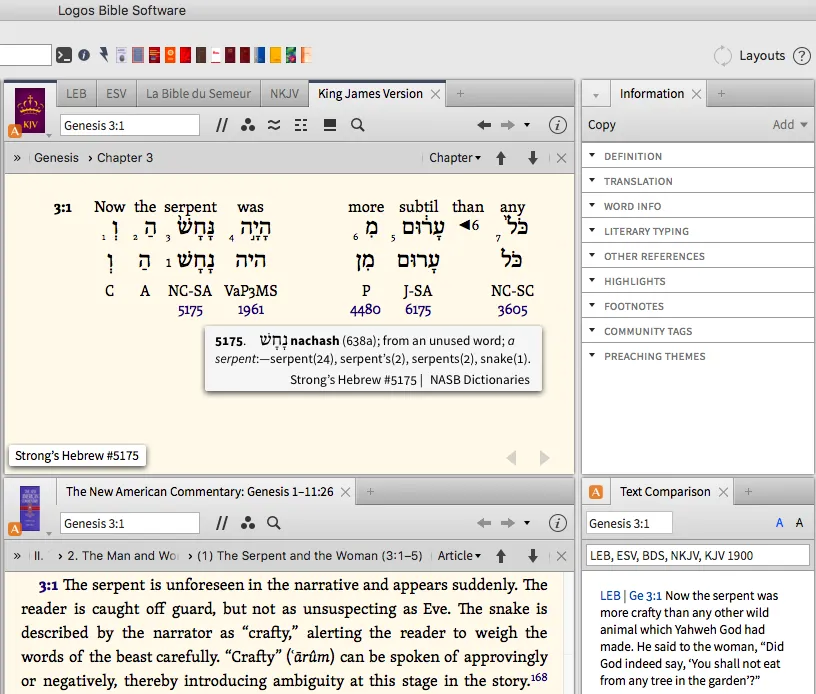Click Strong's number 6175 link

coord(418,310)
